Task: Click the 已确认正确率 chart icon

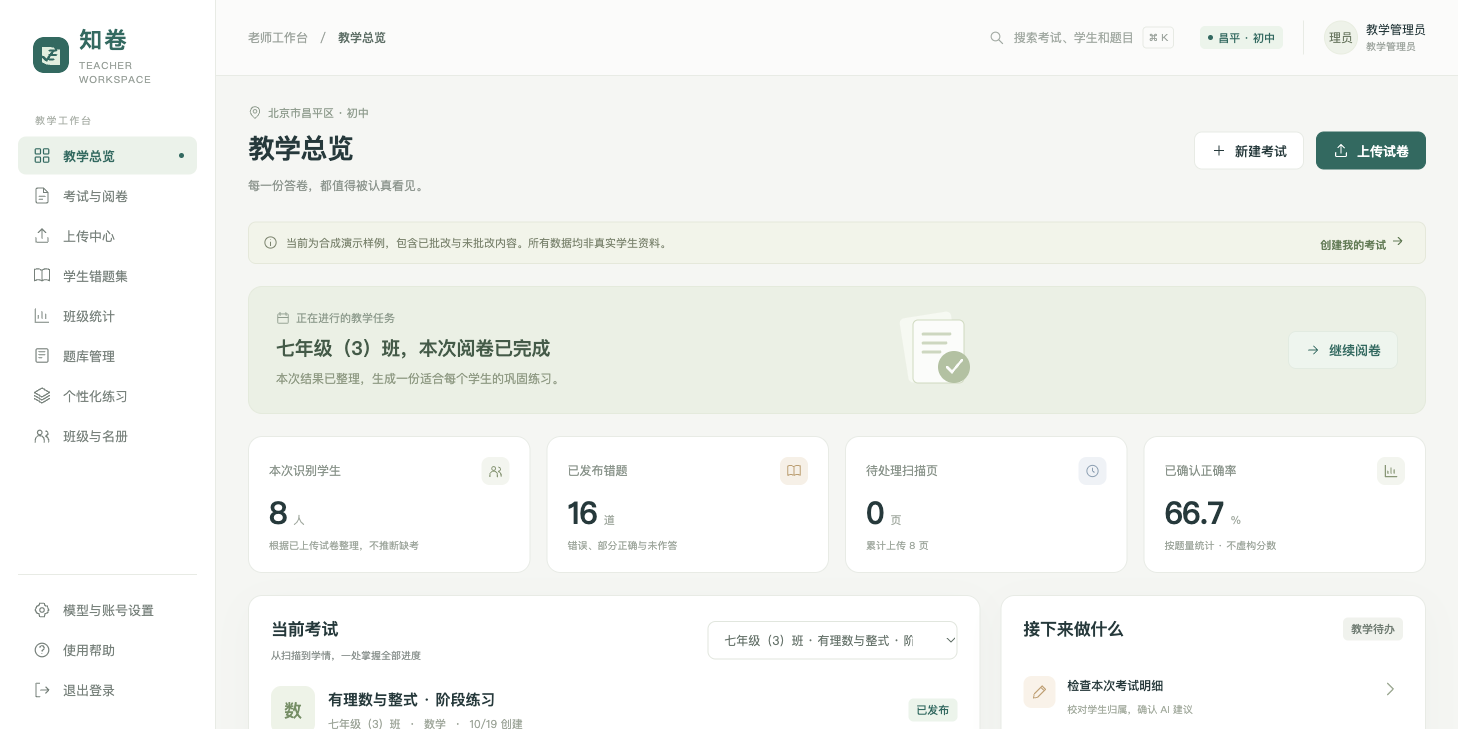Action: click(1391, 471)
